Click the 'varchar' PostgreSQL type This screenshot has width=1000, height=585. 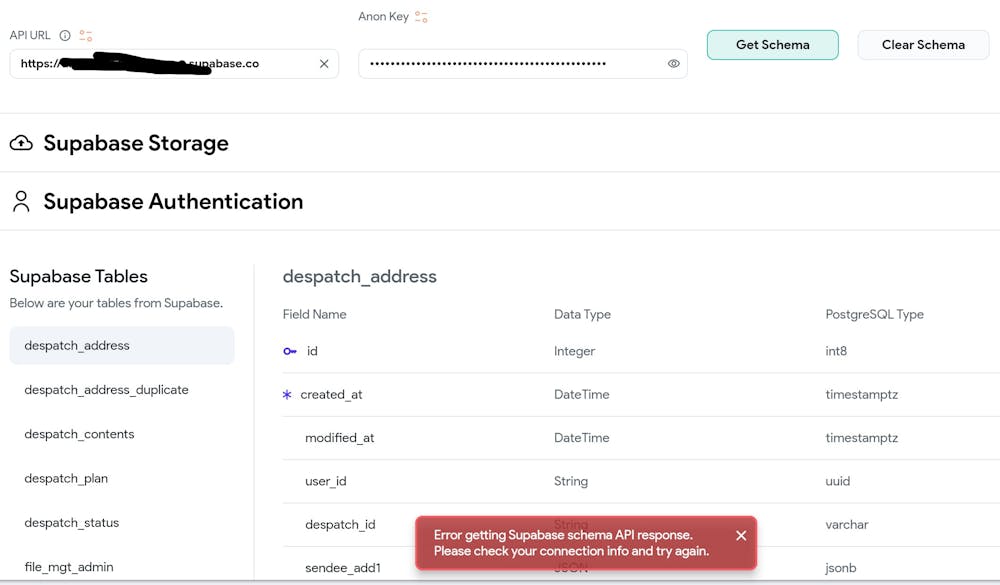point(847,525)
